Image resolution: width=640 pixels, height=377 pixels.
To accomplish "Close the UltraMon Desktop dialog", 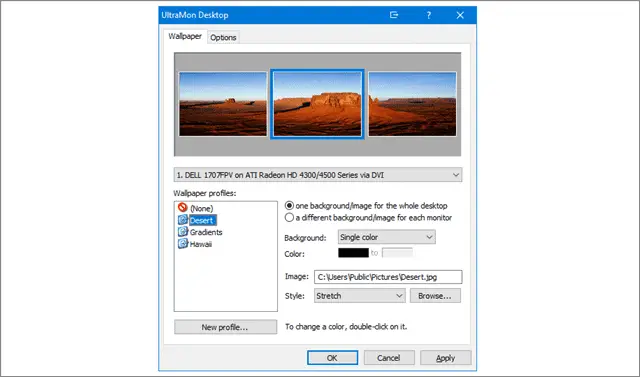I will (460, 15).
